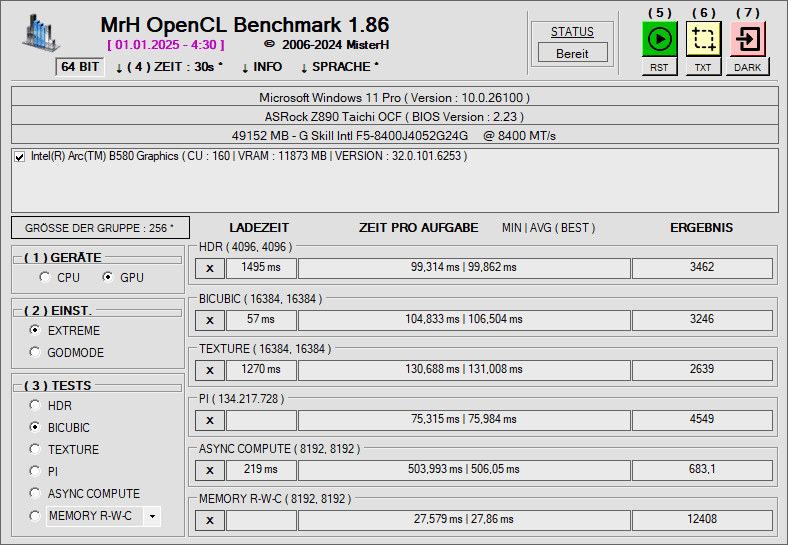Screen dimensions: 788x545
Task: Open the MEMORY R-W-C dropdown arrow
Action: pos(152,516)
